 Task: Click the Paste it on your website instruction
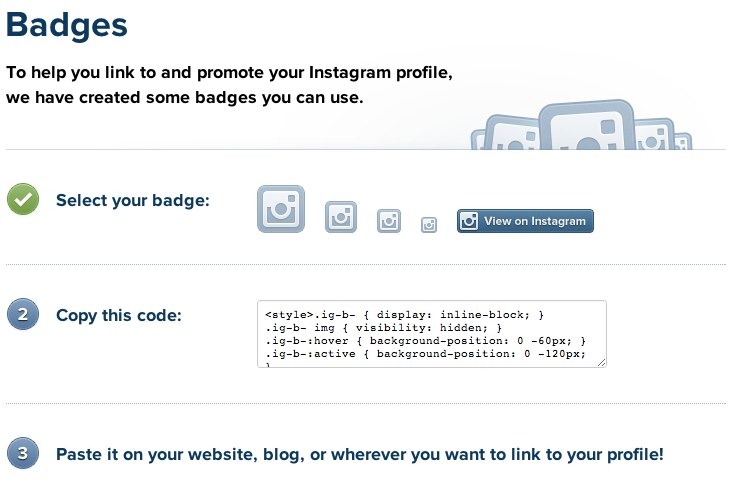coord(359,454)
